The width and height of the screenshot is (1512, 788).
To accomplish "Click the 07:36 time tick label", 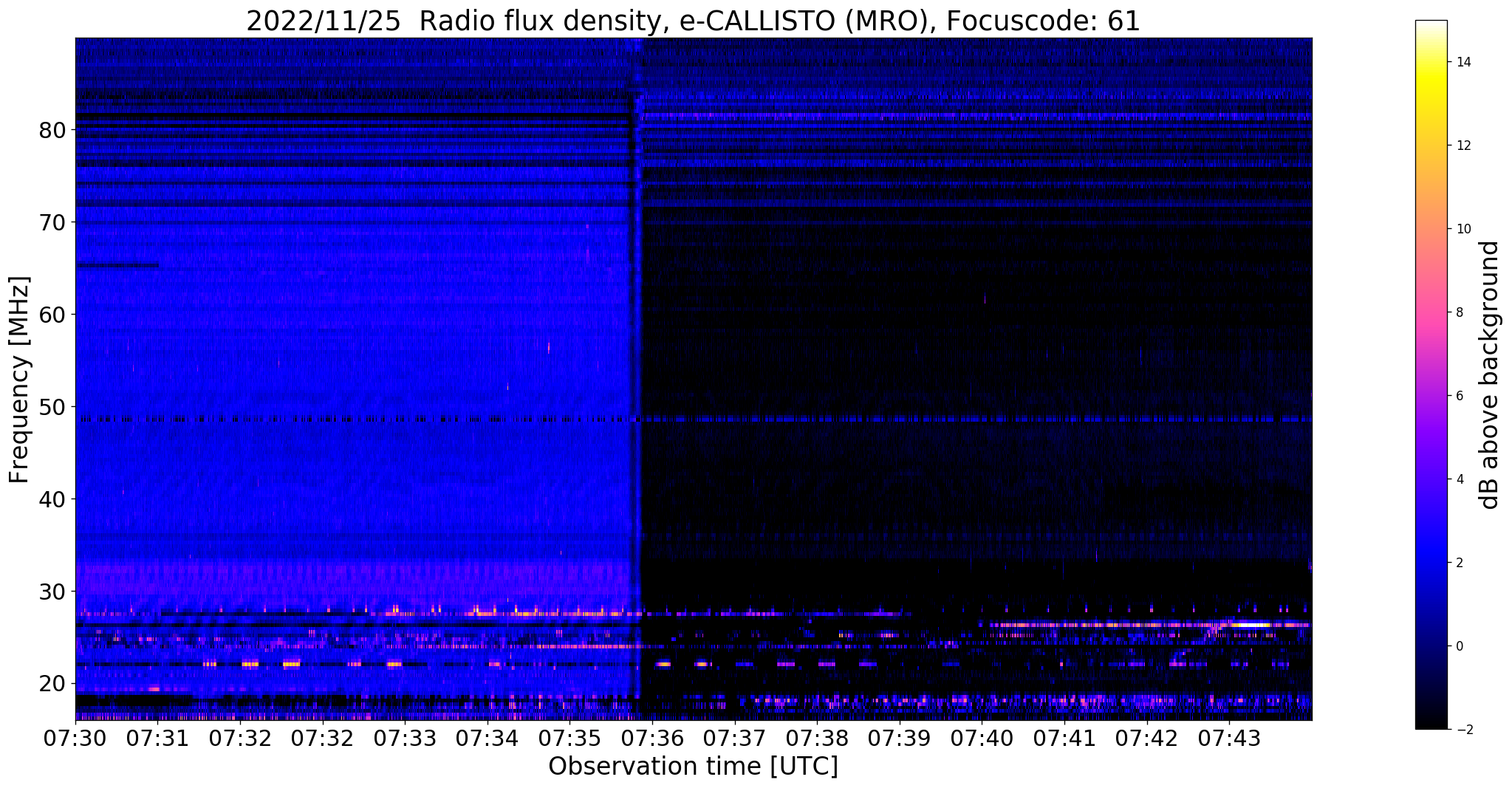I will pos(652,738).
